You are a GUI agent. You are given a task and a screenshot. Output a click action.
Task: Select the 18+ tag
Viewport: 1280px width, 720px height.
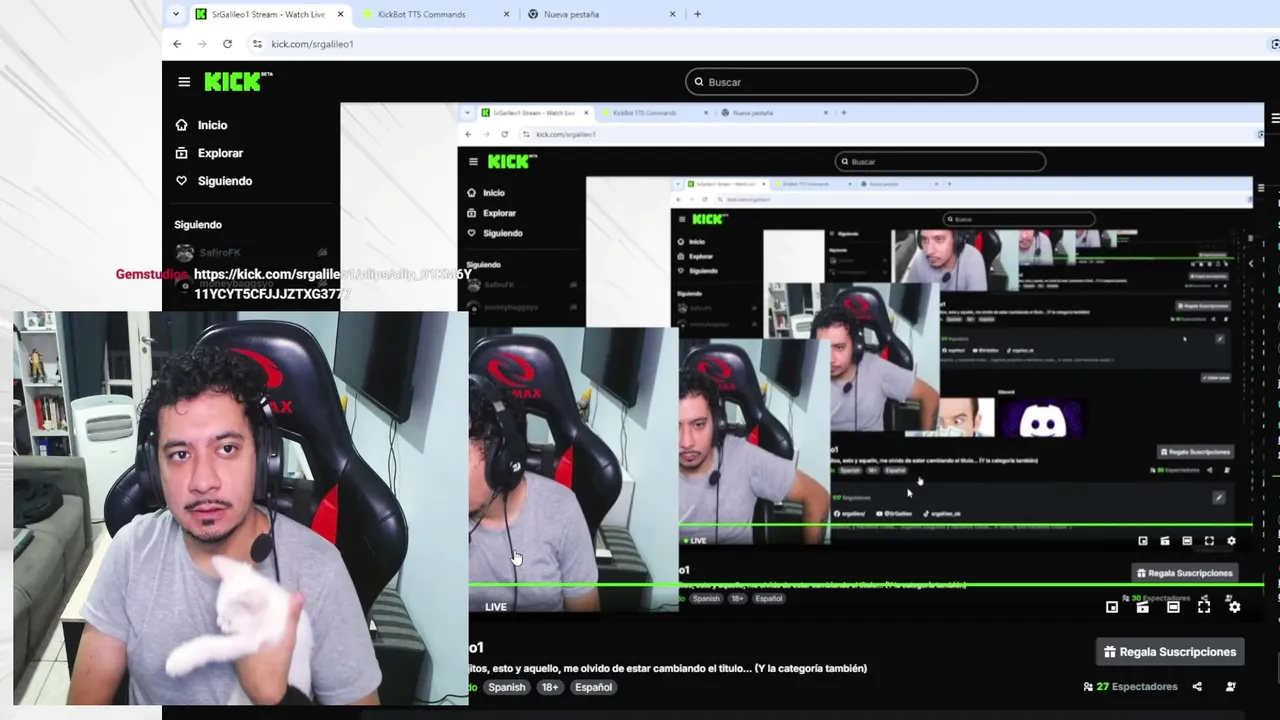point(550,687)
